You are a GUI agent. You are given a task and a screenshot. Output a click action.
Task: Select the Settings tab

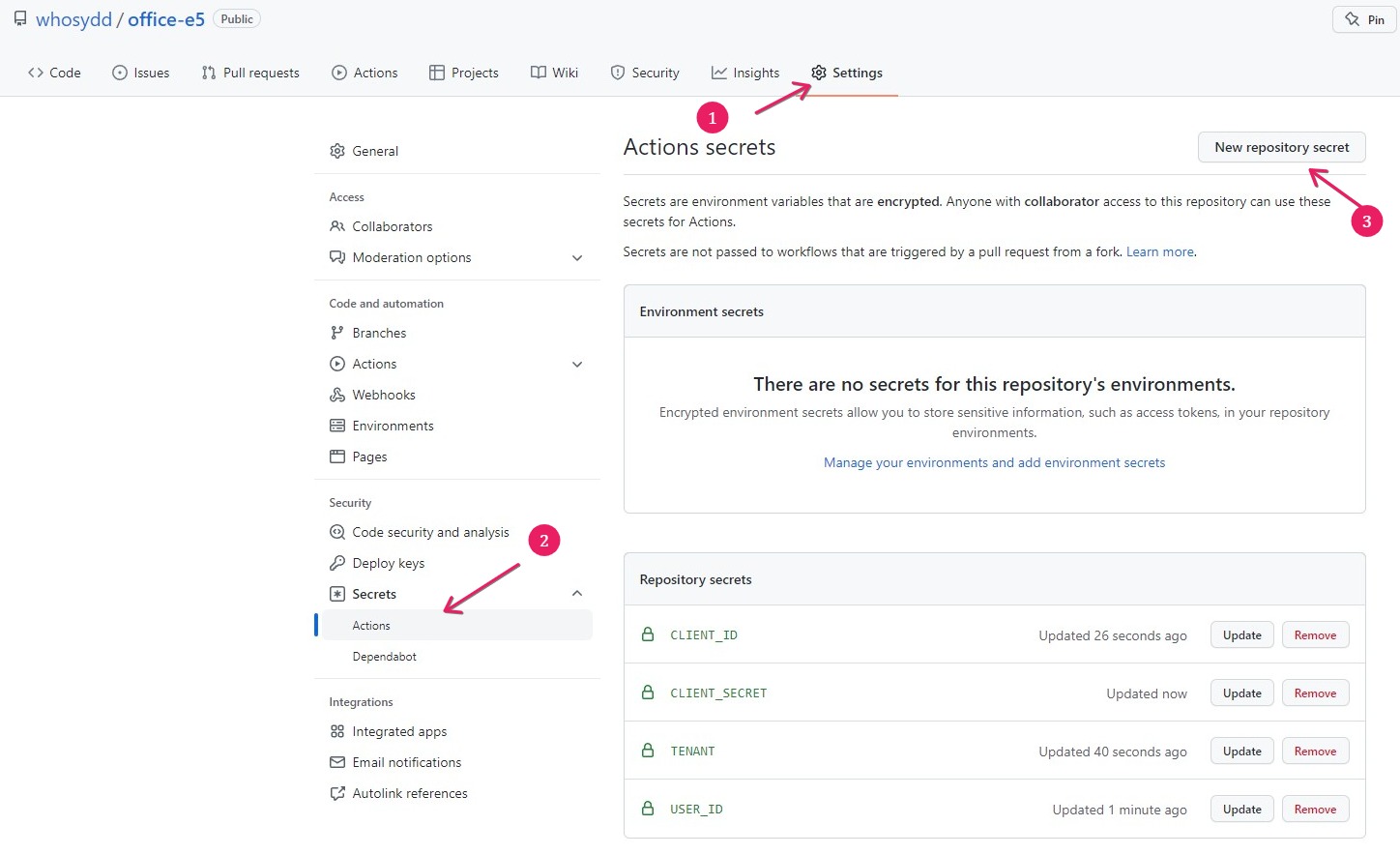(x=847, y=73)
